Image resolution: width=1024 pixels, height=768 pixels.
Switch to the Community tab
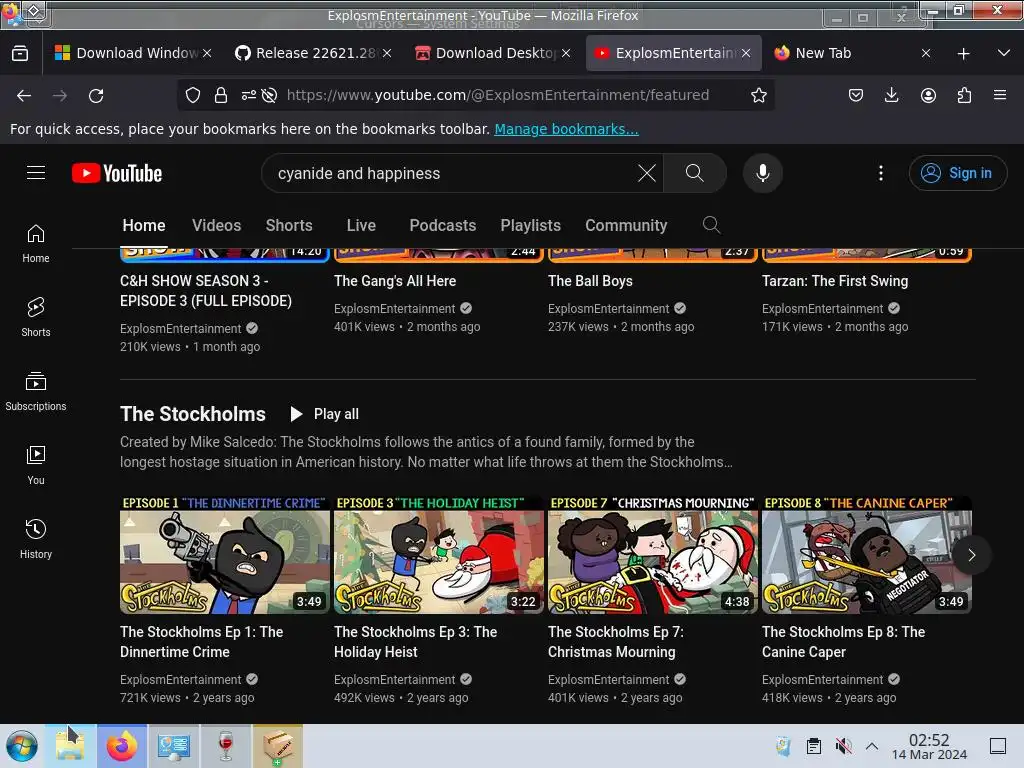pos(626,225)
